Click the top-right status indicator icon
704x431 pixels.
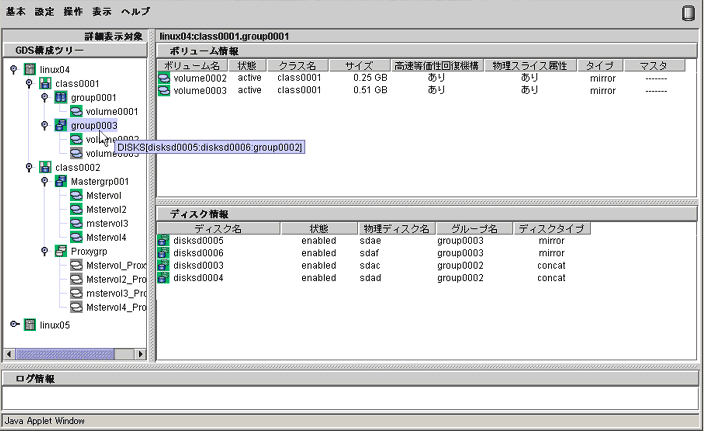(x=688, y=13)
